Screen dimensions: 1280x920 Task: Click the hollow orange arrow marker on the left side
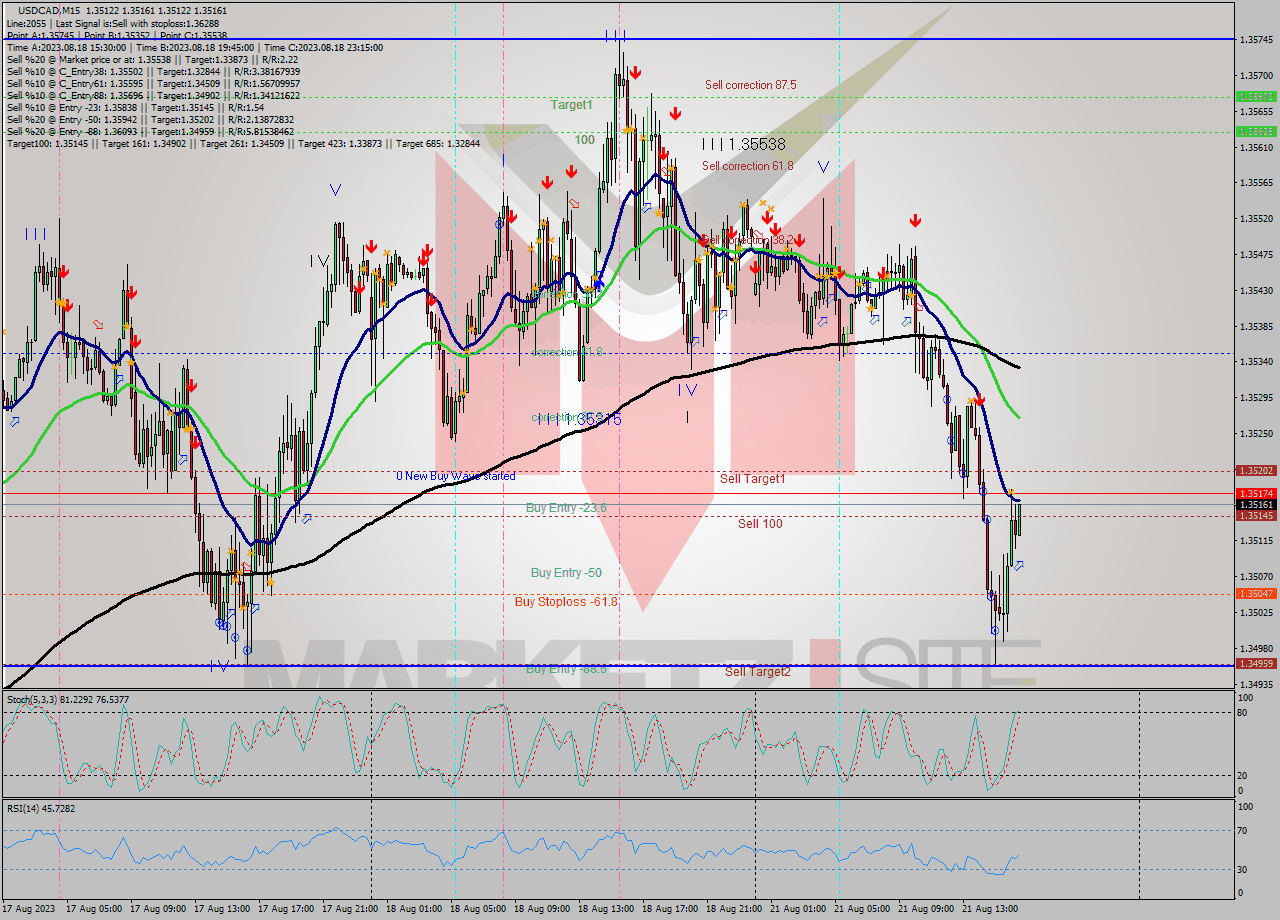97,324
